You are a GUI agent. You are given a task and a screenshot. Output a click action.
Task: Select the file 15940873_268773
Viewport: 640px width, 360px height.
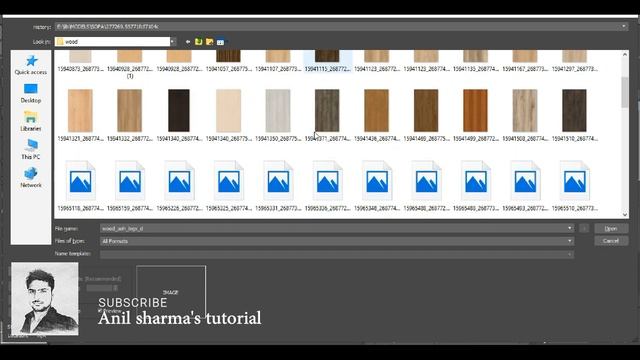tap(80, 61)
